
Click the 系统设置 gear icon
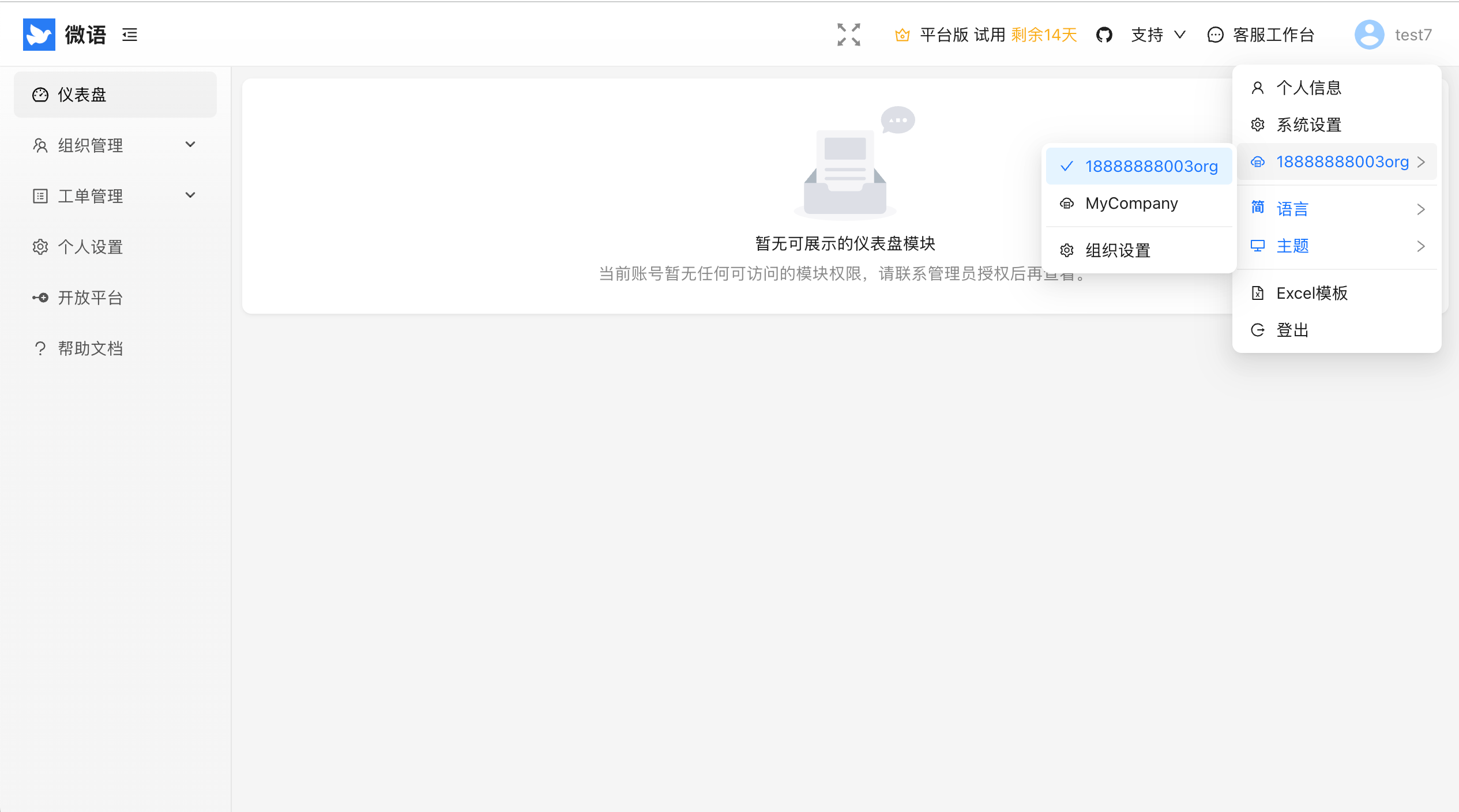(x=1258, y=125)
